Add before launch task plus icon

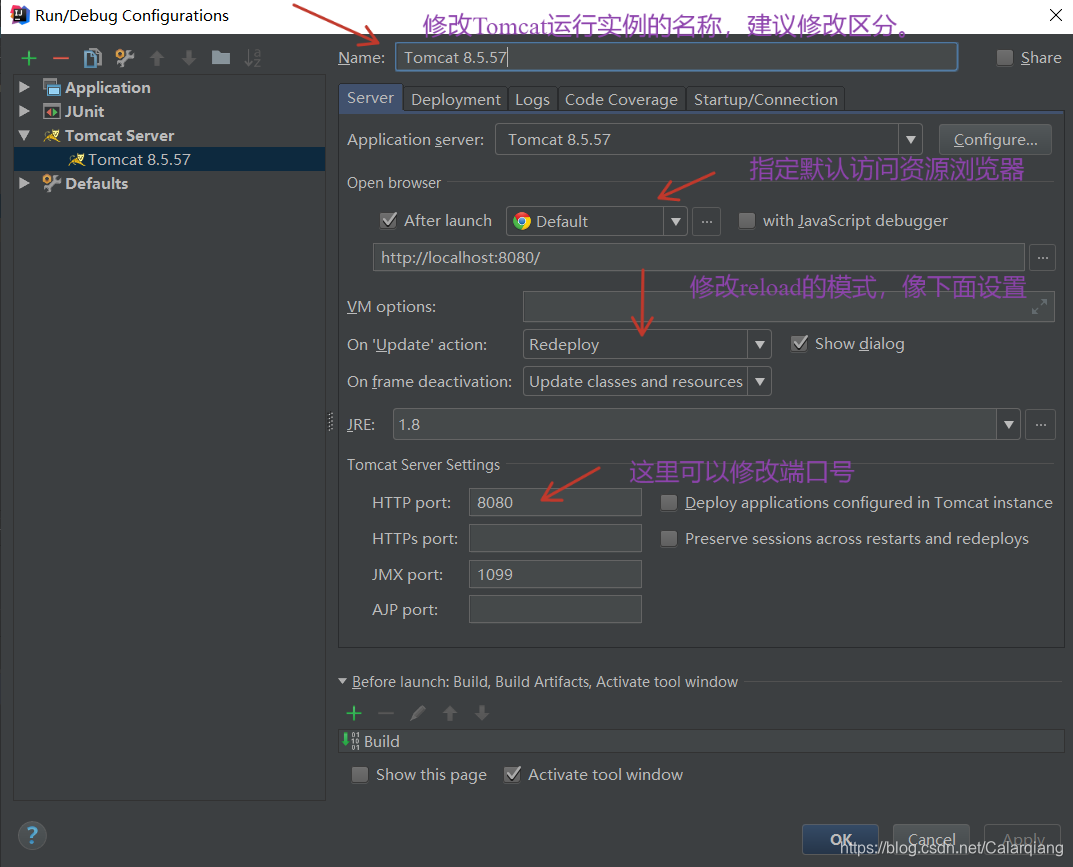pyautogui.click(x=354, y=713)
